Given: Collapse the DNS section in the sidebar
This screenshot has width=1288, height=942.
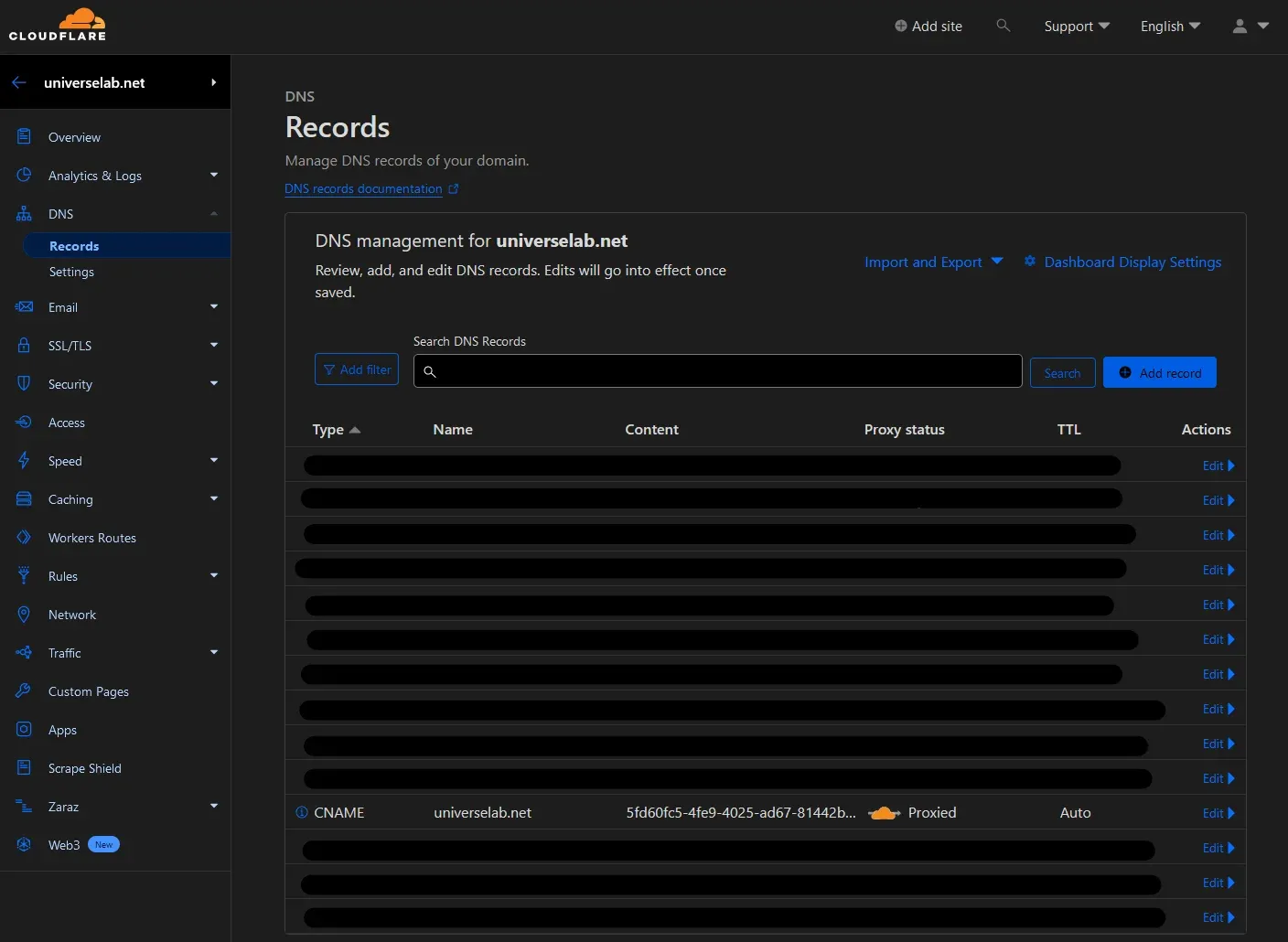Looking at the screenshot, I should click(x=213, y=213).
